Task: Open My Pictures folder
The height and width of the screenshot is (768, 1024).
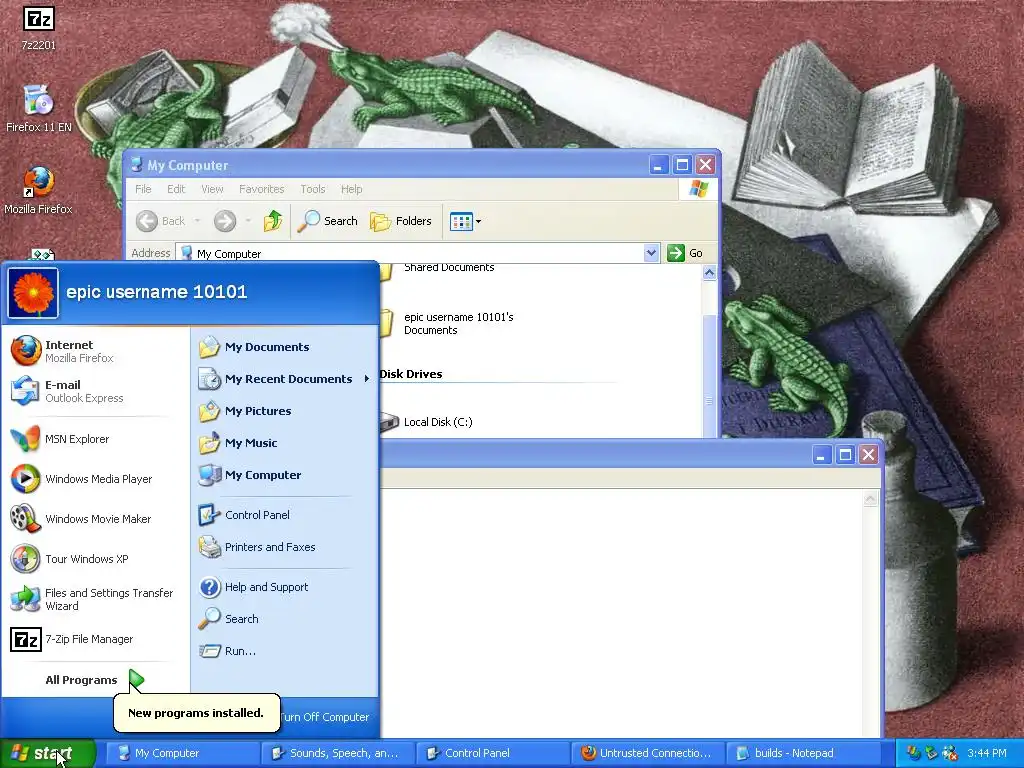Action: pyautogui.click(x=285, y=411)
